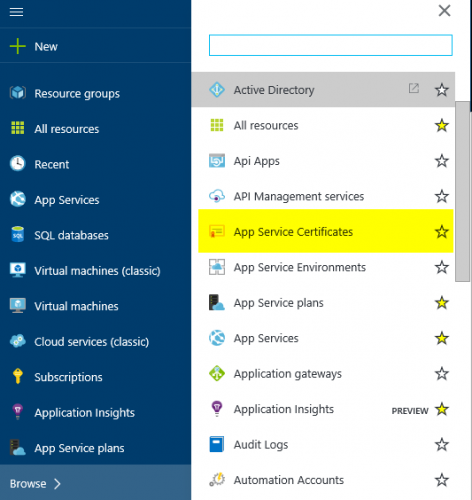Image resolution: width=472 pixels, height=500 pixels.
Task: Unfavorite Application Insights using its star
Action: [442, 409]
